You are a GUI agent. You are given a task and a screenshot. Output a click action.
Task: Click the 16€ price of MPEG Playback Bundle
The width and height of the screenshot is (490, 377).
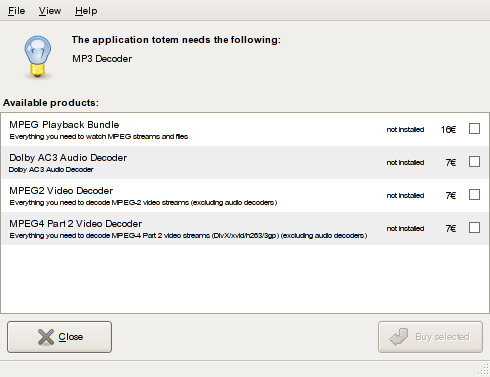[x=448, y=129]
